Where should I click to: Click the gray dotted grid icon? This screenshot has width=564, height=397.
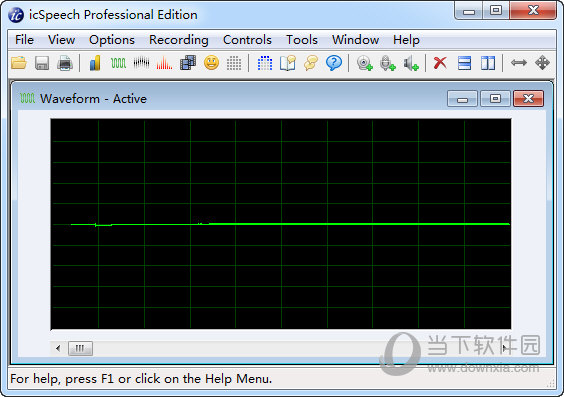(x=234, y=63)
